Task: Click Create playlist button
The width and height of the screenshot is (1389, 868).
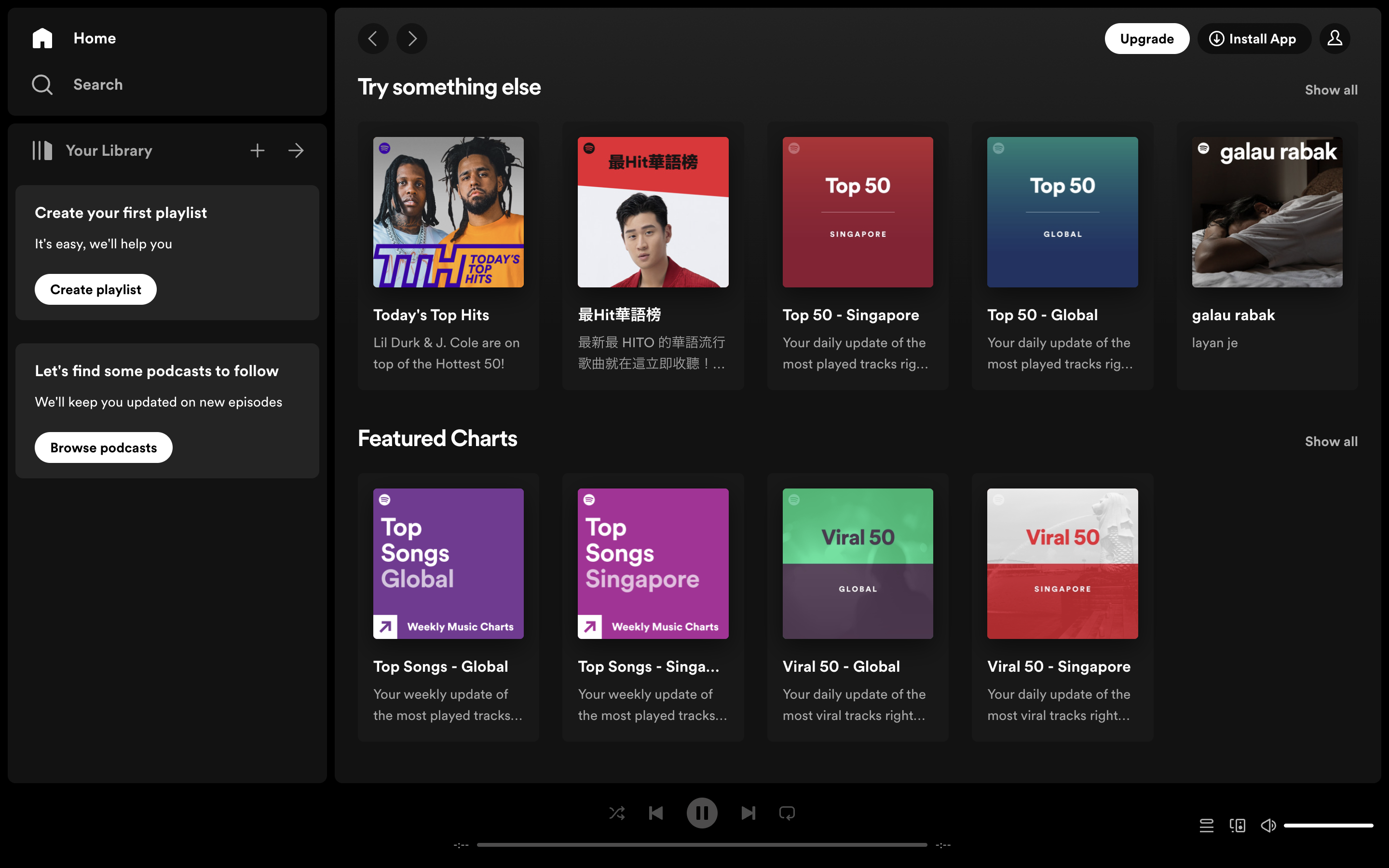Action: point(96,289)
